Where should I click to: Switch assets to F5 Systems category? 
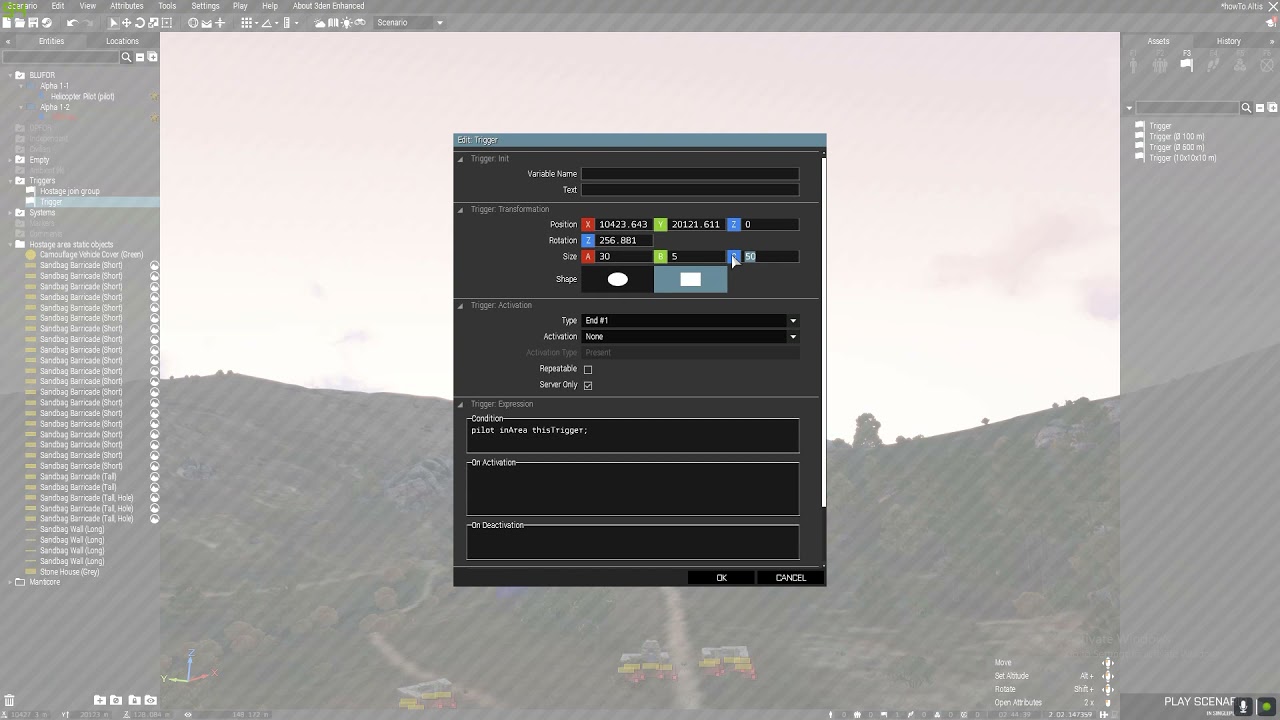pos(1240,65)
